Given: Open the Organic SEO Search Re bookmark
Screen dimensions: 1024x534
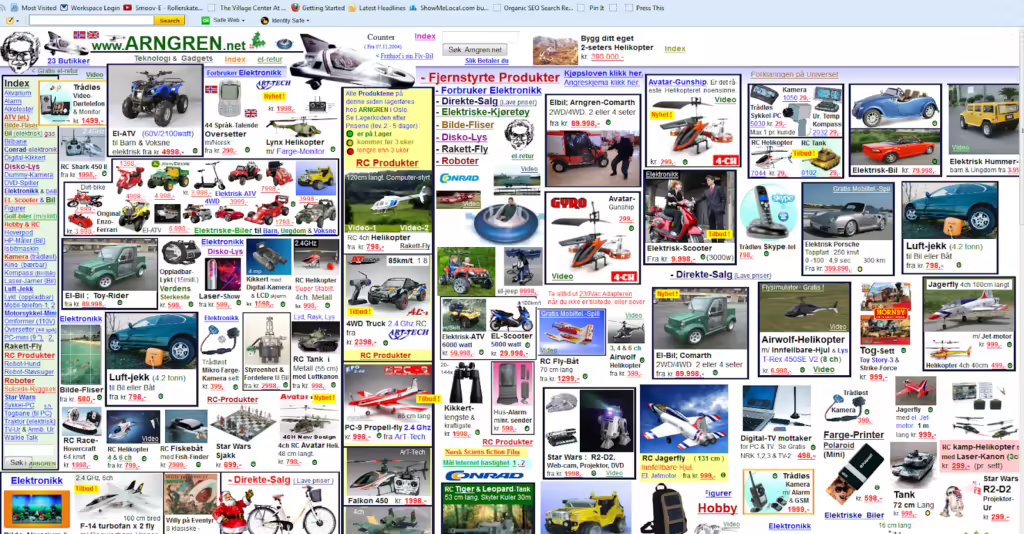Looking at the screenshot, I should (x=534, y=8).
